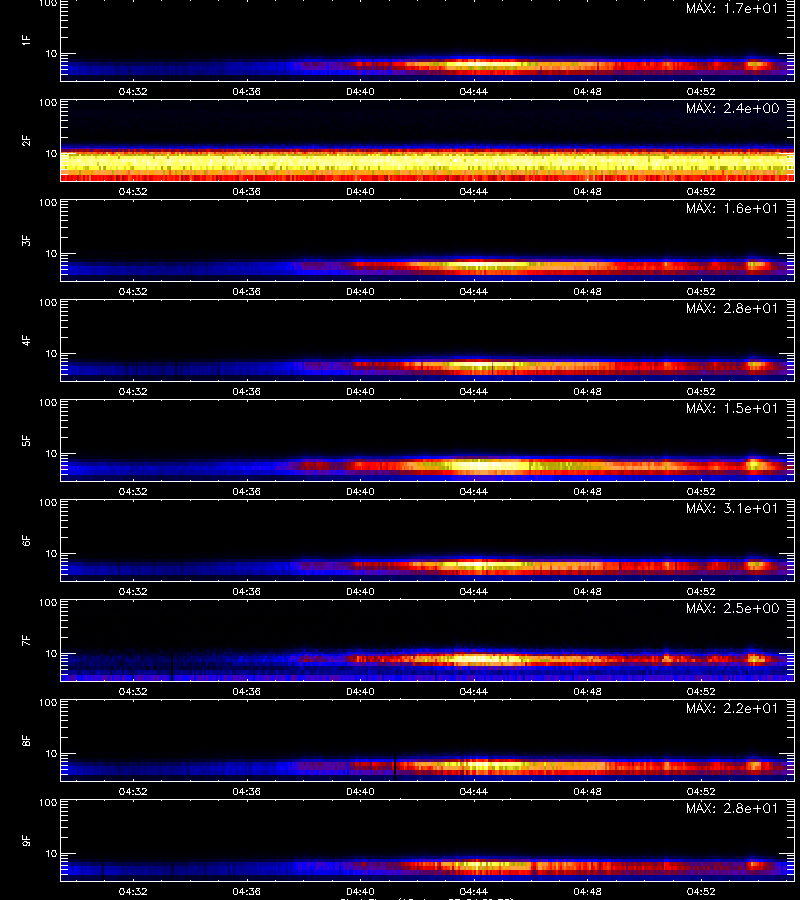The height and width of the screenshot is (900, 800).
Task: Select the MAX: 3.1e+01 readout
Action: pyautogui.click(x=732, y=509)
